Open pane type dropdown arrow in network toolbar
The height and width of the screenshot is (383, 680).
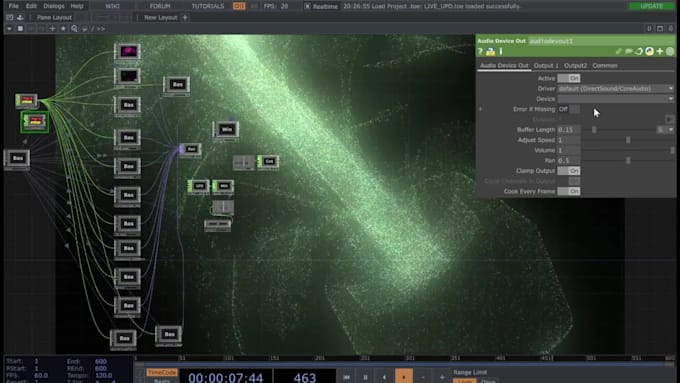9,29
